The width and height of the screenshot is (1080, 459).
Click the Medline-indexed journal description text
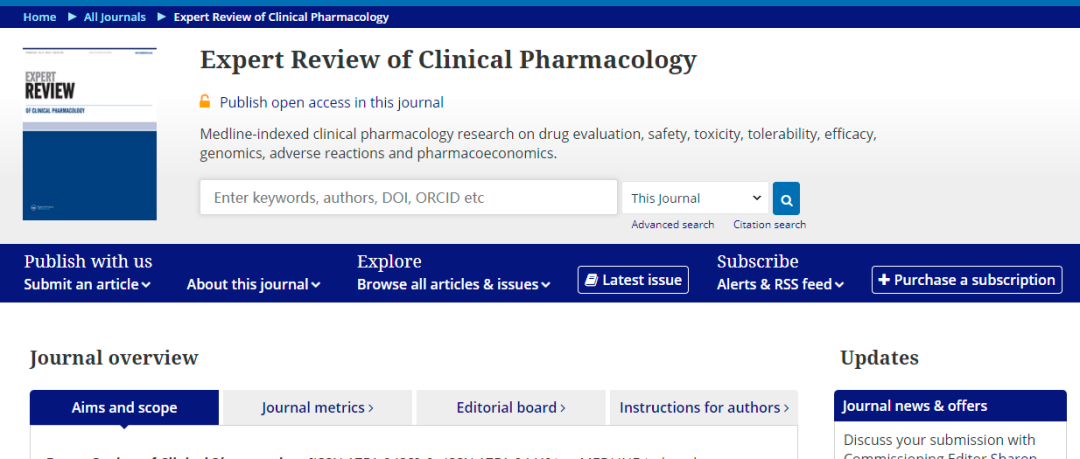538,143
